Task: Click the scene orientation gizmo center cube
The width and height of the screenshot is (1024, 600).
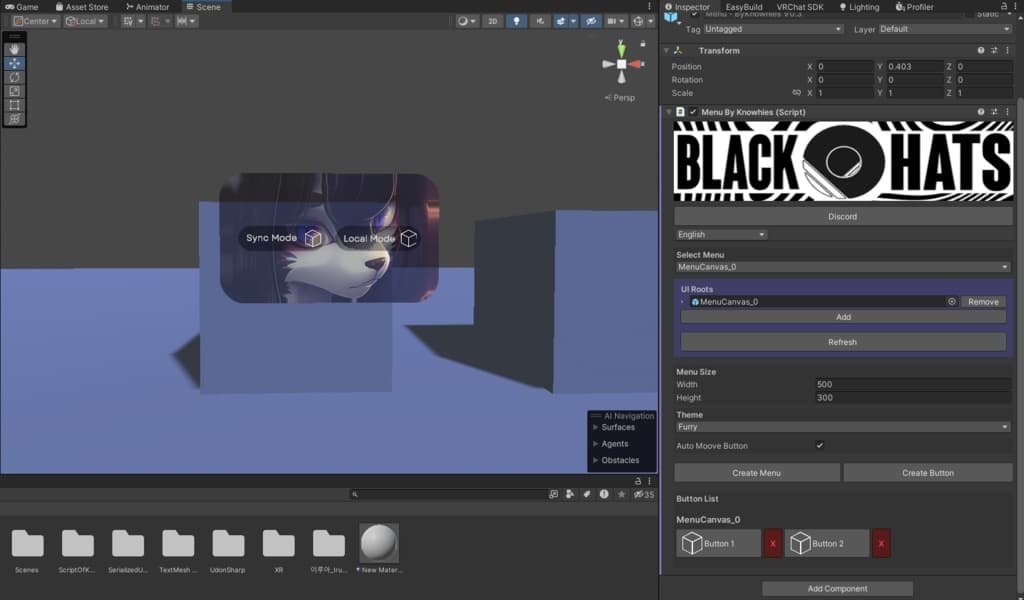Action: (x=621, y=64)
